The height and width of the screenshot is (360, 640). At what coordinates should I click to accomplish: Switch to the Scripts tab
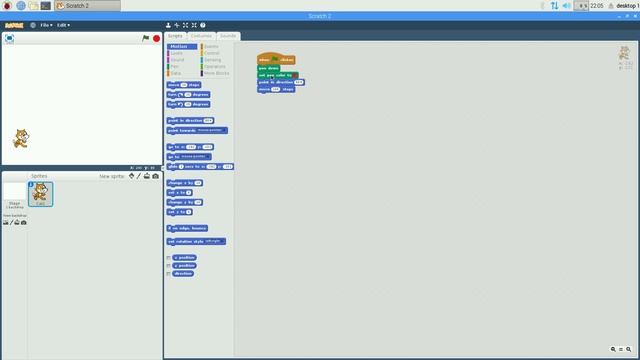tap(175, 36)
